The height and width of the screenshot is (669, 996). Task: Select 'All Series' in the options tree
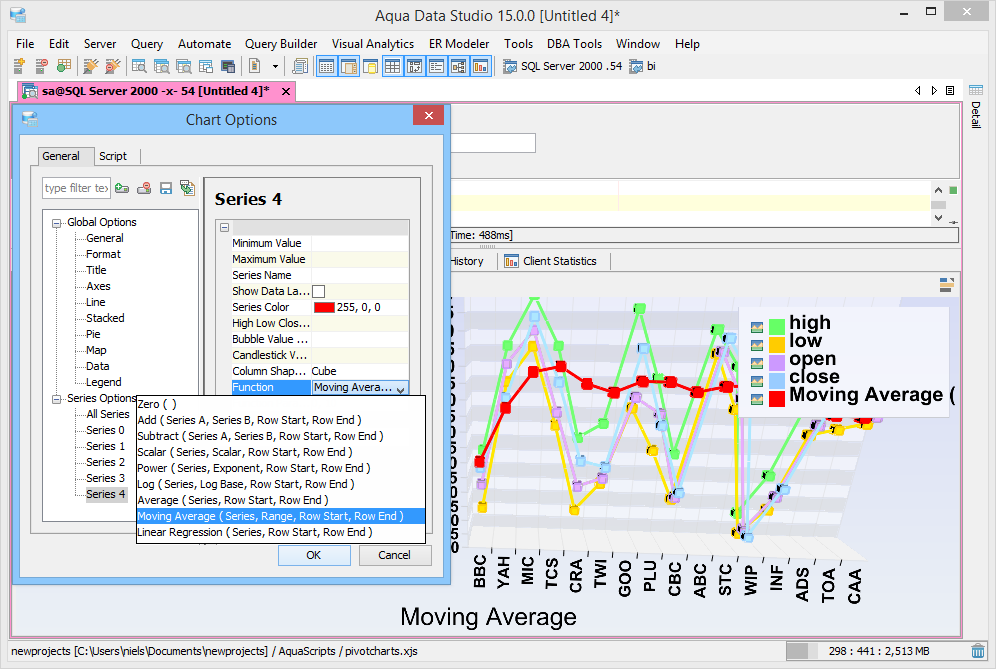pos(107,414)
